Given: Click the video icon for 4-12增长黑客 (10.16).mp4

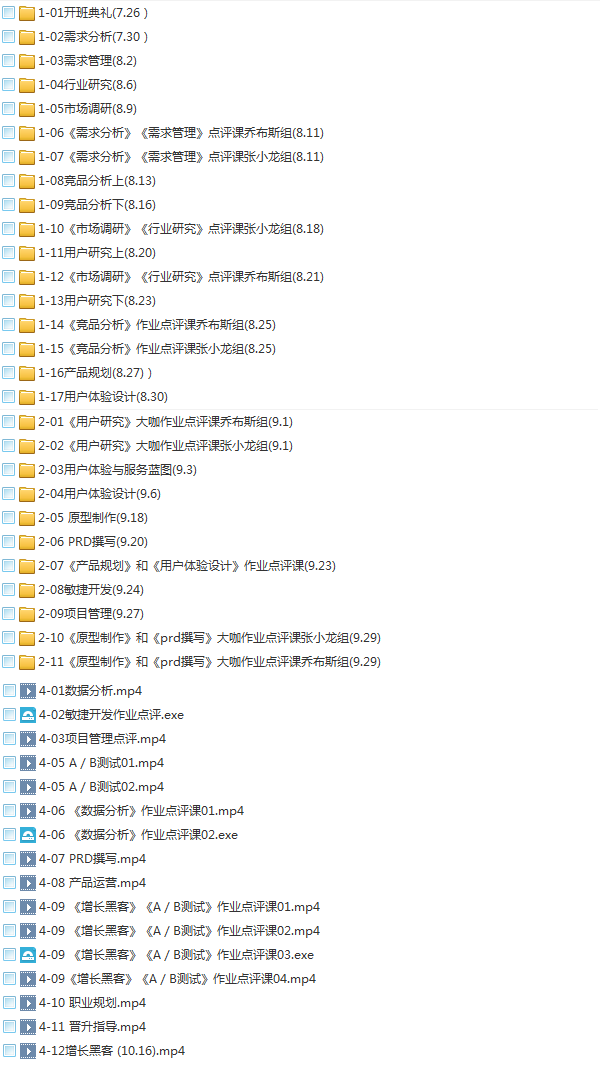Looking at the screenshot, I should click(x=28, y=1051).
